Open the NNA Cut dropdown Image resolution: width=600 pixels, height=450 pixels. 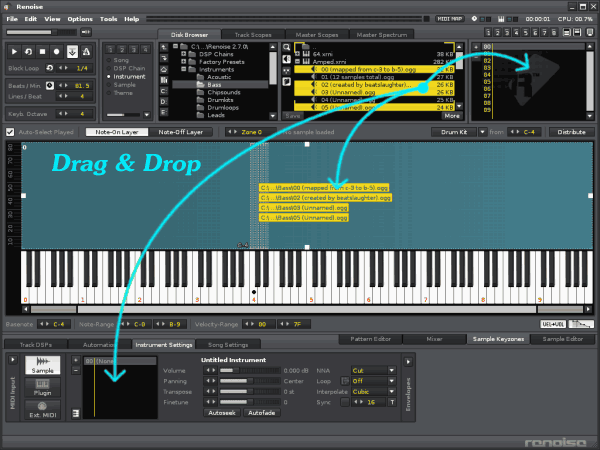click(373, 370)
